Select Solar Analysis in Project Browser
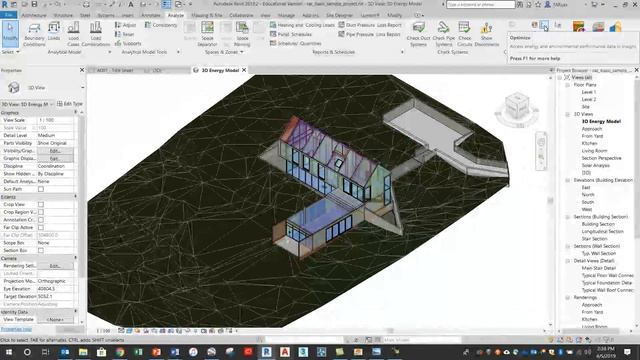 click(x=596, y=165)
